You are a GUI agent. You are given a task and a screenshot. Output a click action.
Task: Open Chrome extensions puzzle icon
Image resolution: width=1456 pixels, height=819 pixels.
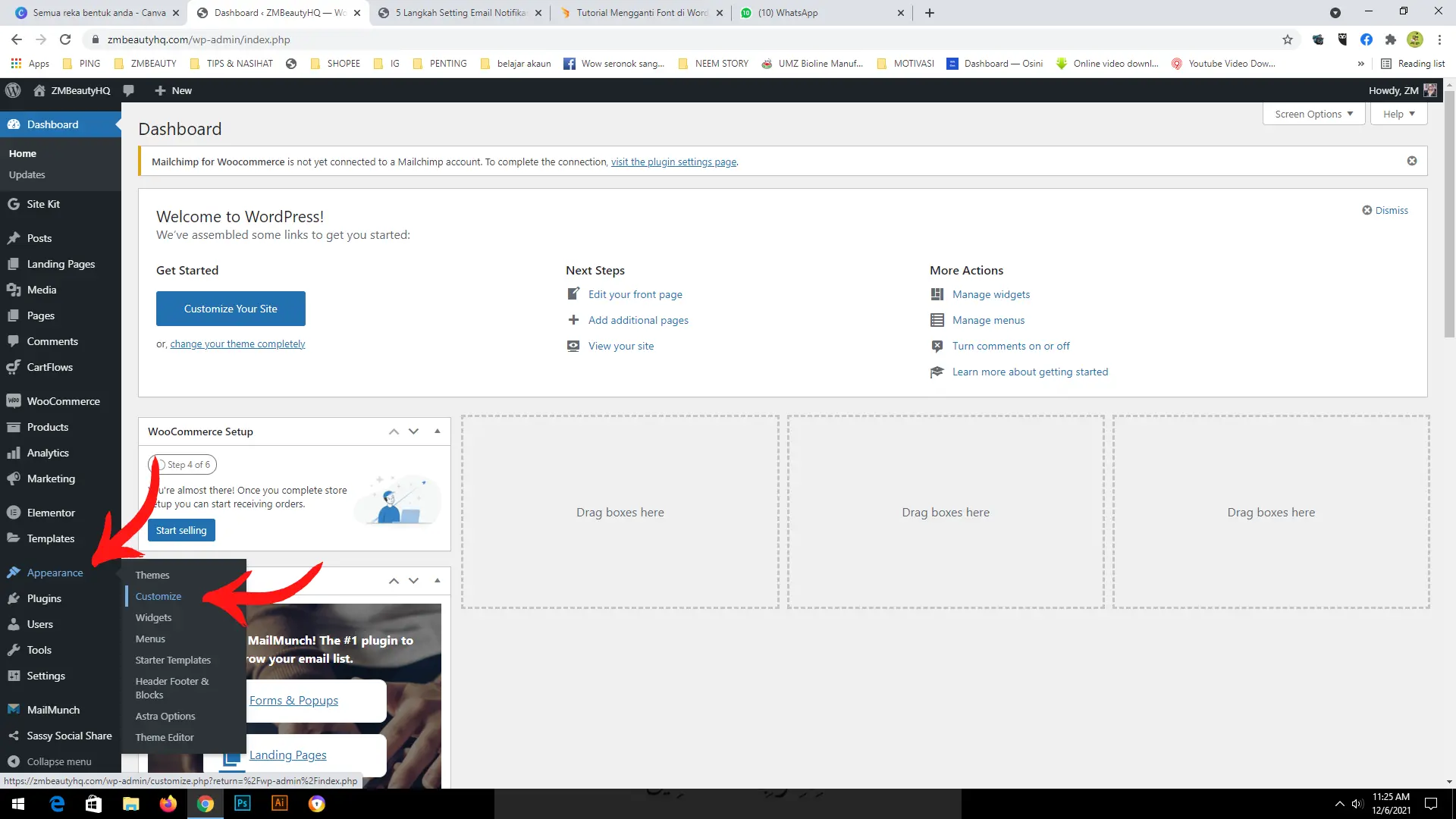tap(1390, 39)
